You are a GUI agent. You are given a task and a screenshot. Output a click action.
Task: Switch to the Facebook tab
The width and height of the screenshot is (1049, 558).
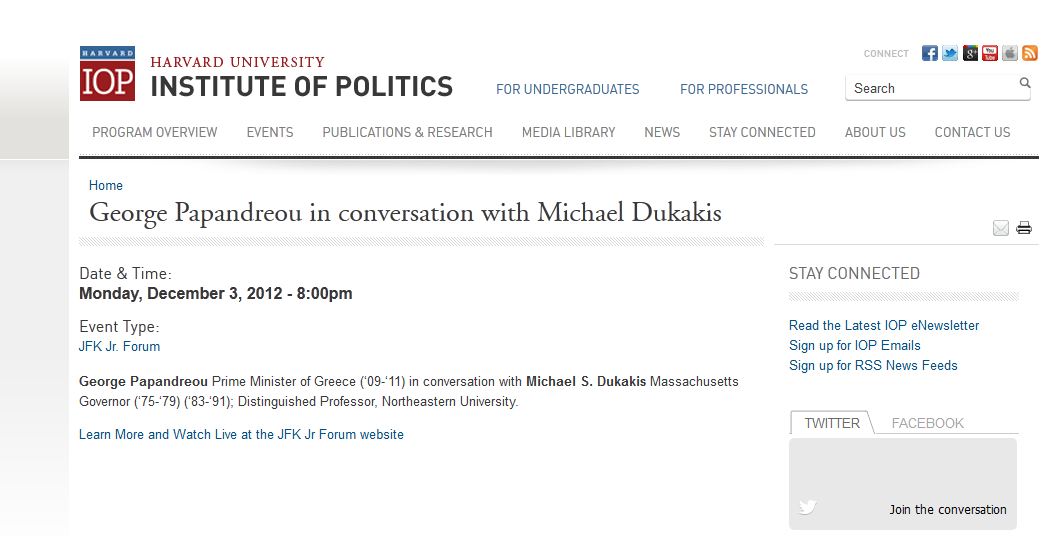tap(927, 423)
